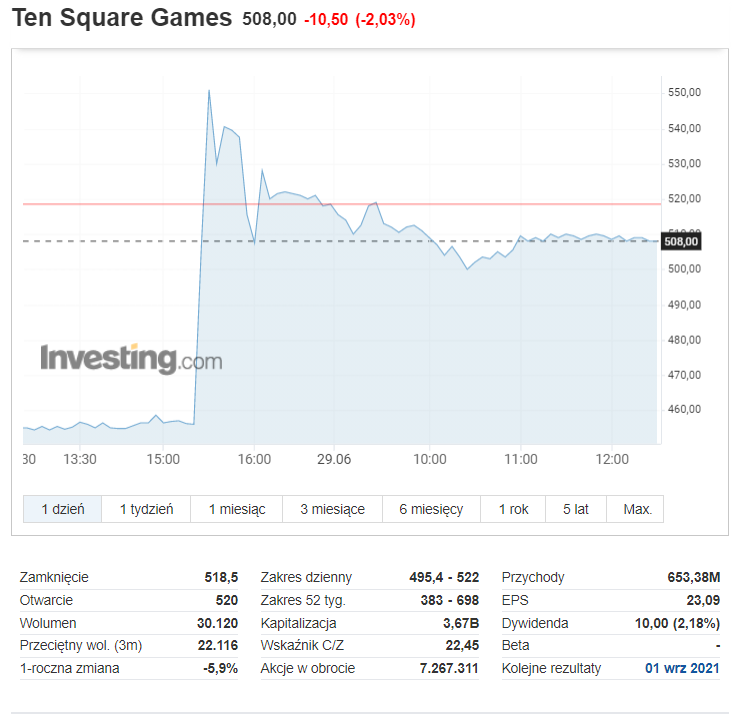Image resolution: width=743 pixels, height=722 pixels.
Task: Switch to the 1 tydzień tab
Action: pos(146,509)
